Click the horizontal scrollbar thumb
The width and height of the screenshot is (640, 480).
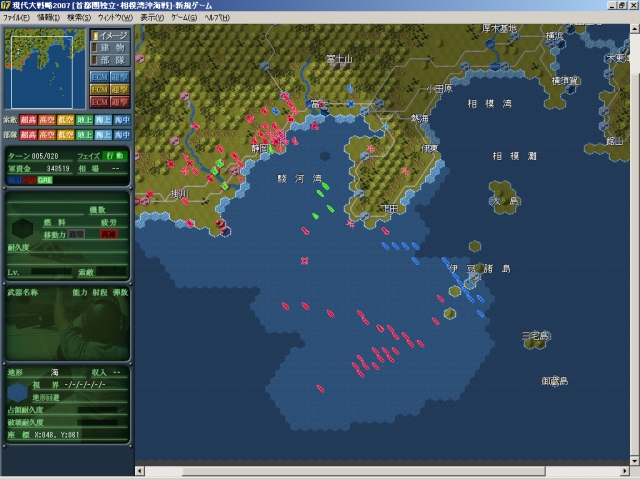coord(363,471)
